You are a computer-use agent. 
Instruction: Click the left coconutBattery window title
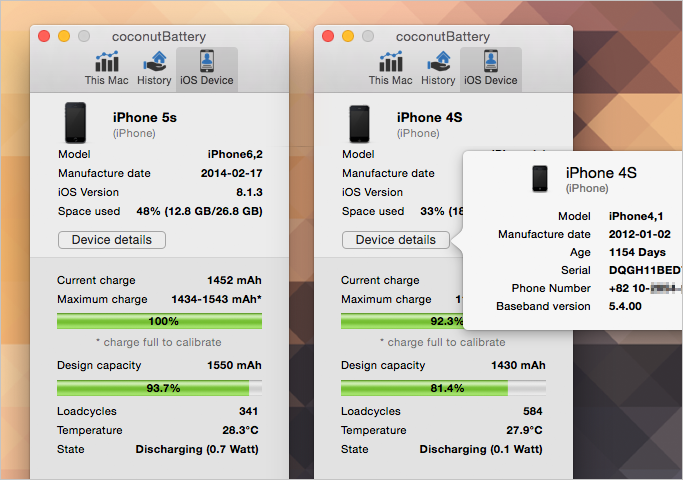click(x=159, y=37)
